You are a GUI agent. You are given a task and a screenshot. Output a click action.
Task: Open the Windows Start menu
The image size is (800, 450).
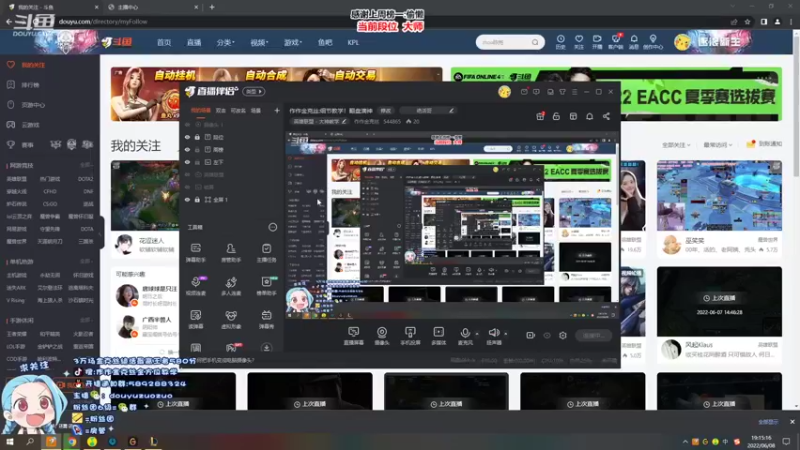point(9,441)
